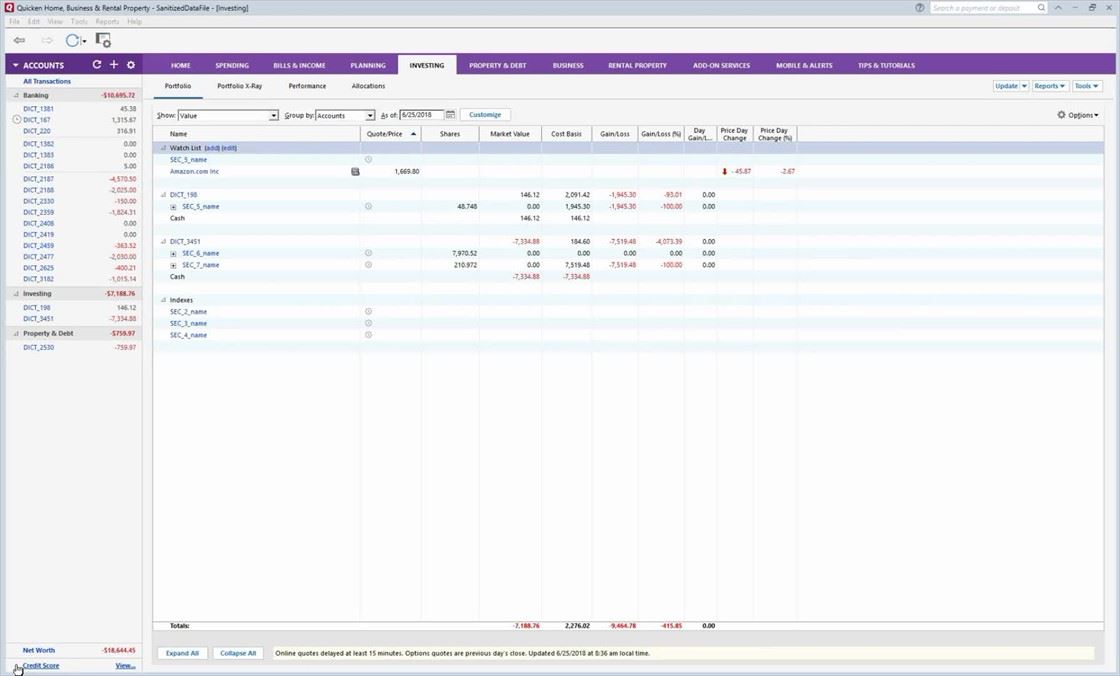Click the plus icon to add account

tap(114, 65)
